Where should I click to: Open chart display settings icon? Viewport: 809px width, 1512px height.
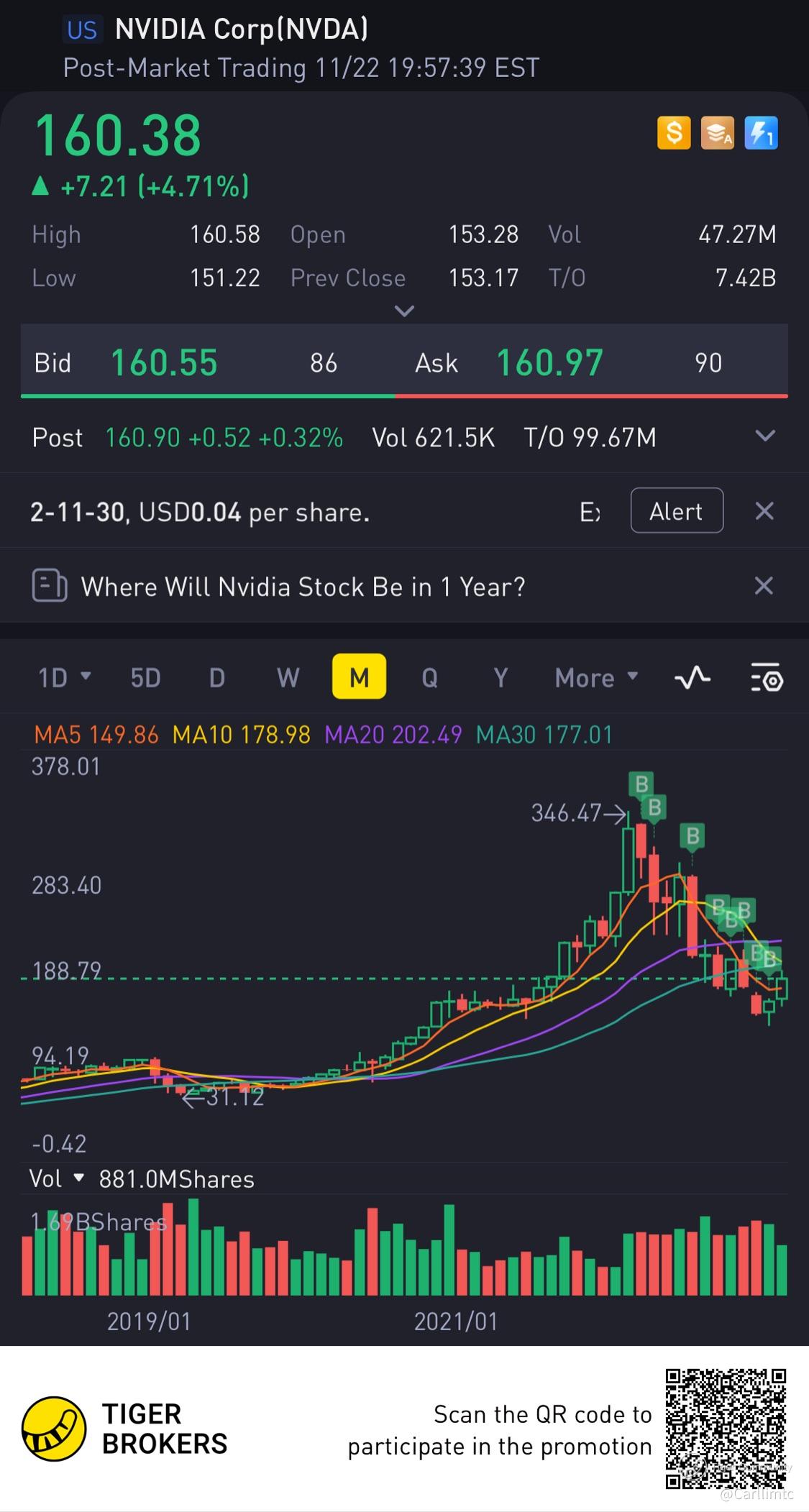tap(767, 677)
